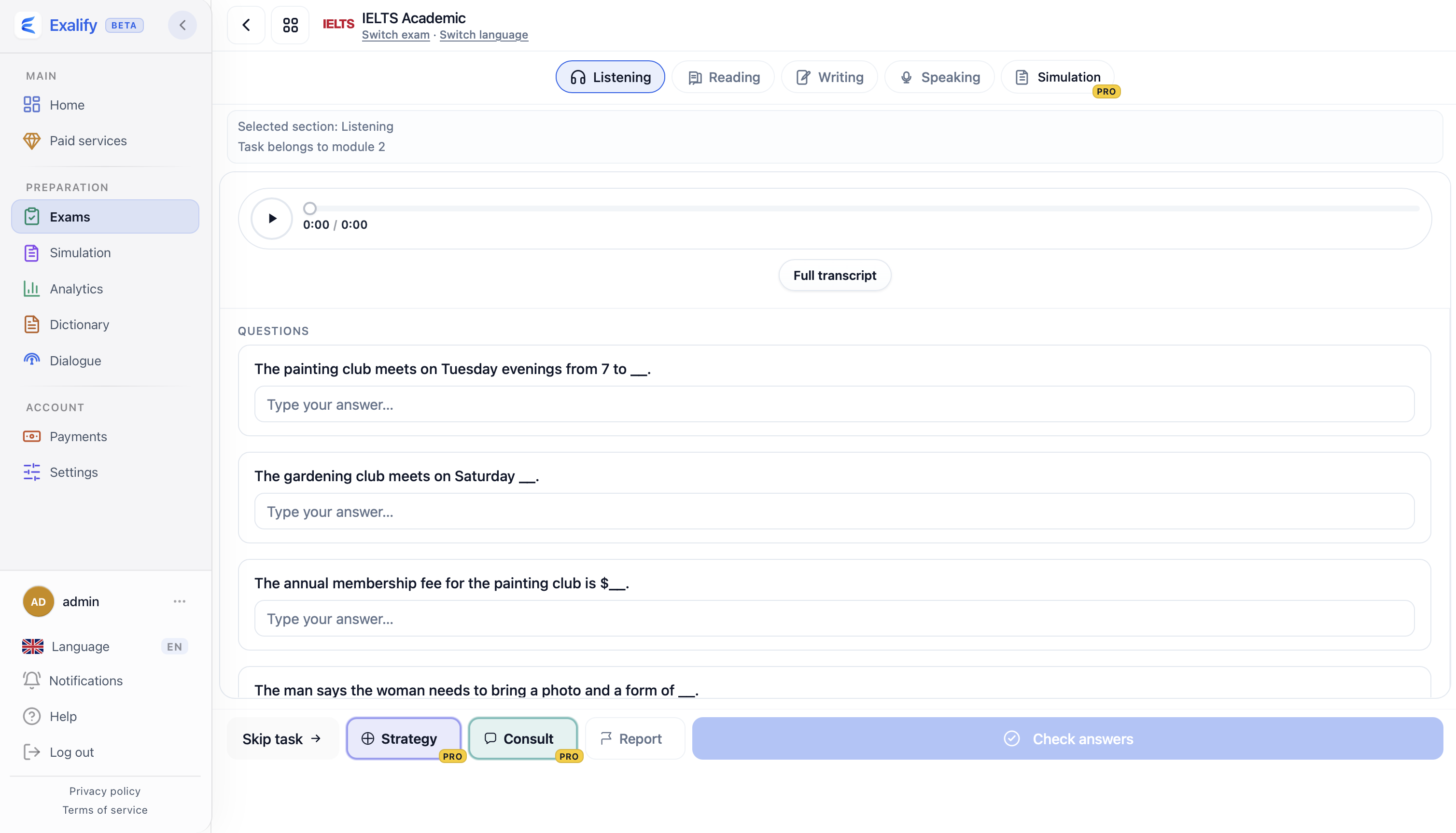Click the Exalify logo icon

[x=28, y=25]
